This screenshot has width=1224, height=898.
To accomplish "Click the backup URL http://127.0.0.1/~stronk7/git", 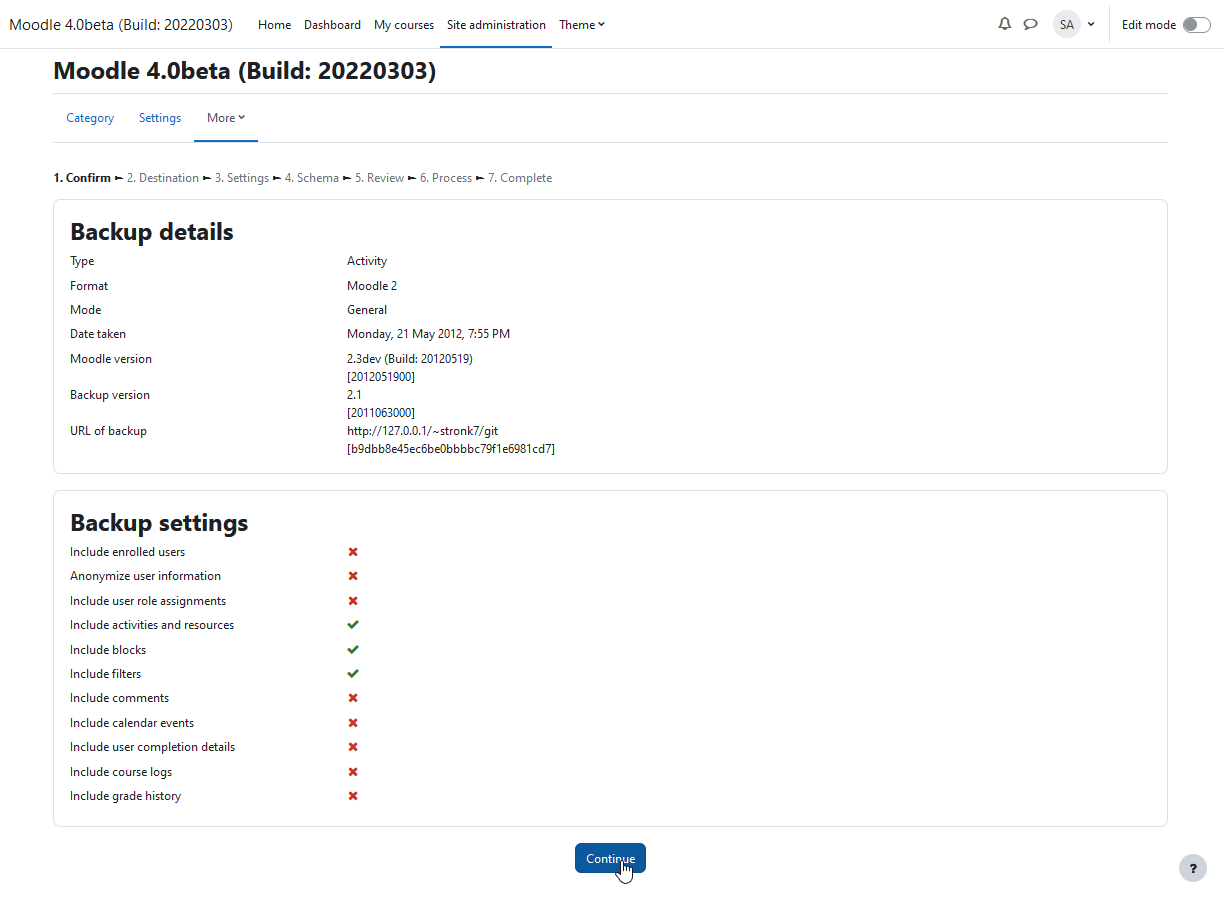I will pos(423,431).
